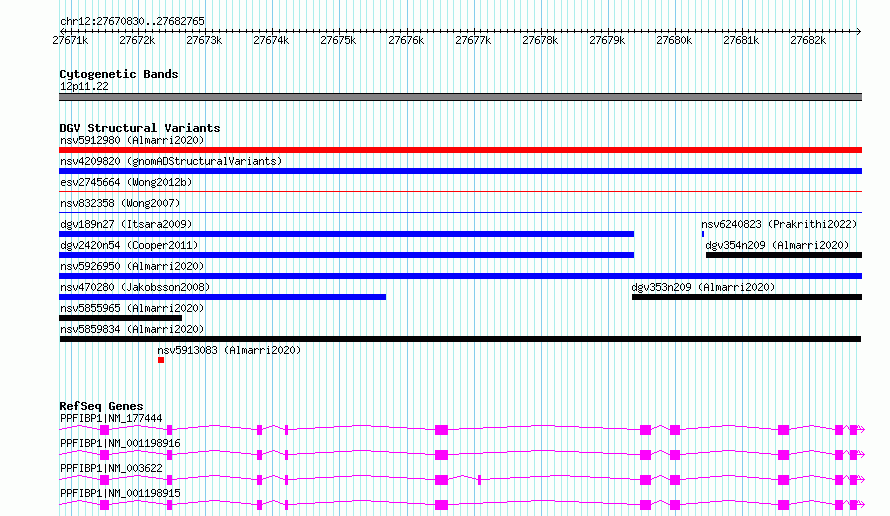Screen dimensions: 890x516
Task: Open the dgv354n209 (Almarri2020) label
Action: pos(777,245)
